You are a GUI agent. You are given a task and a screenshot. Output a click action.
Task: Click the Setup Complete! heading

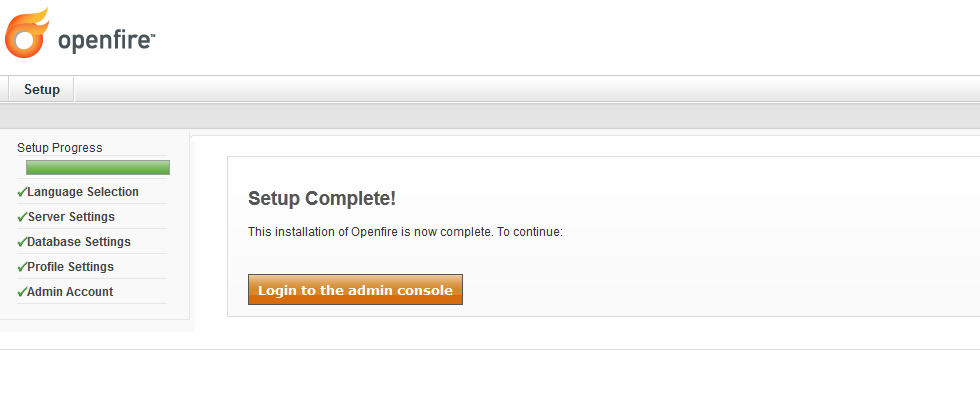click(x=322, y=198)
